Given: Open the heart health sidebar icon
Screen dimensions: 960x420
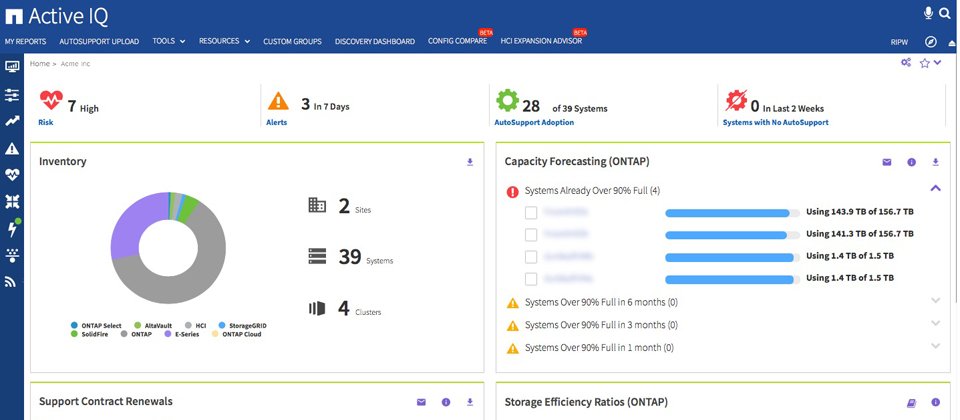Looking at the screenshot, I should [12, 175].
